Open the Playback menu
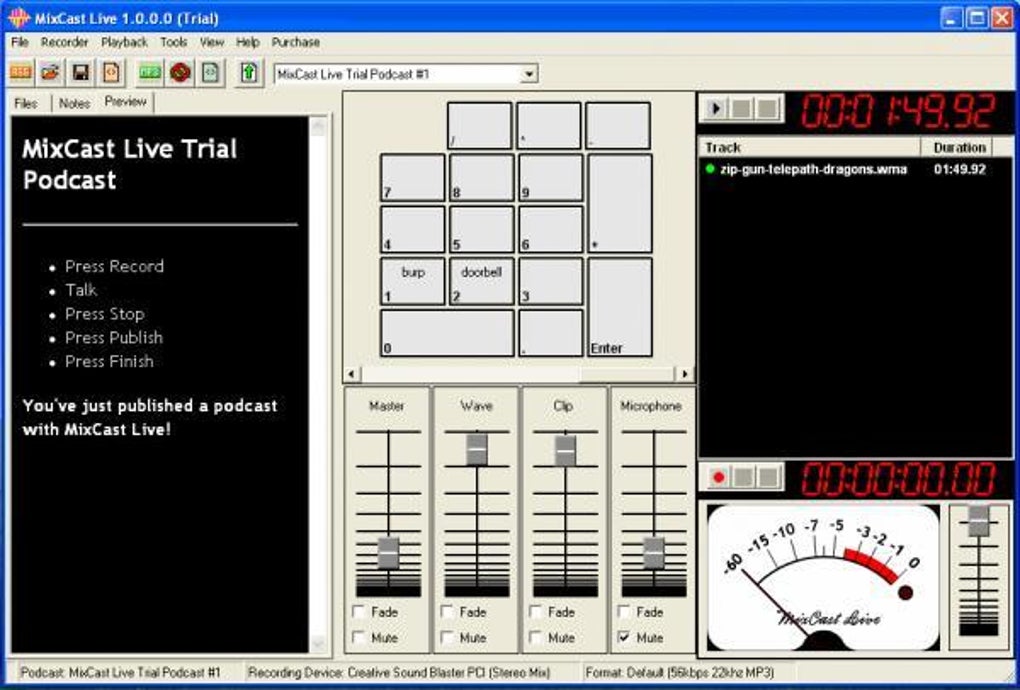The image size is (1020, 690). click(x=124, y=42)
